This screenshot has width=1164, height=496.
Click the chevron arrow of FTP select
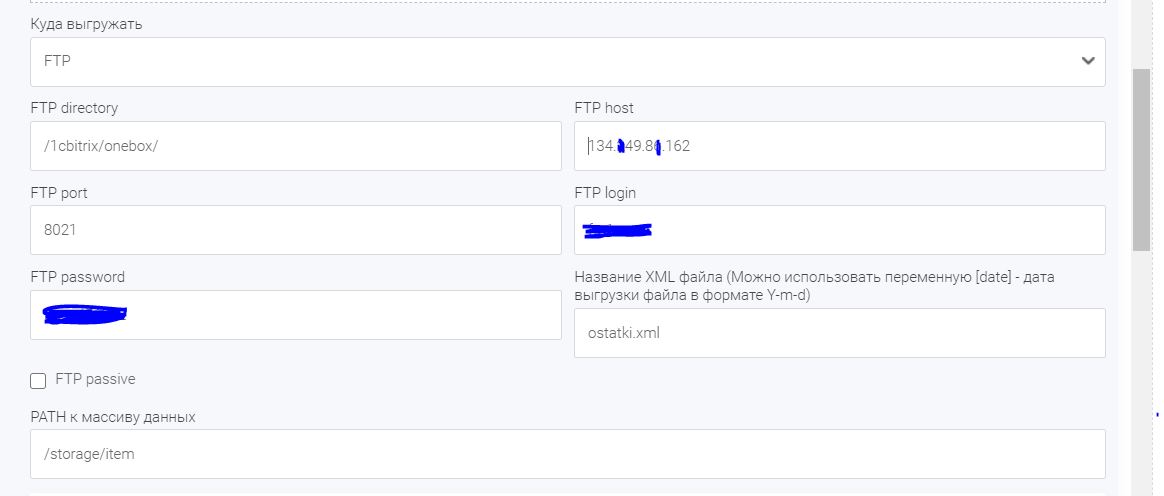coord(1088,61)
